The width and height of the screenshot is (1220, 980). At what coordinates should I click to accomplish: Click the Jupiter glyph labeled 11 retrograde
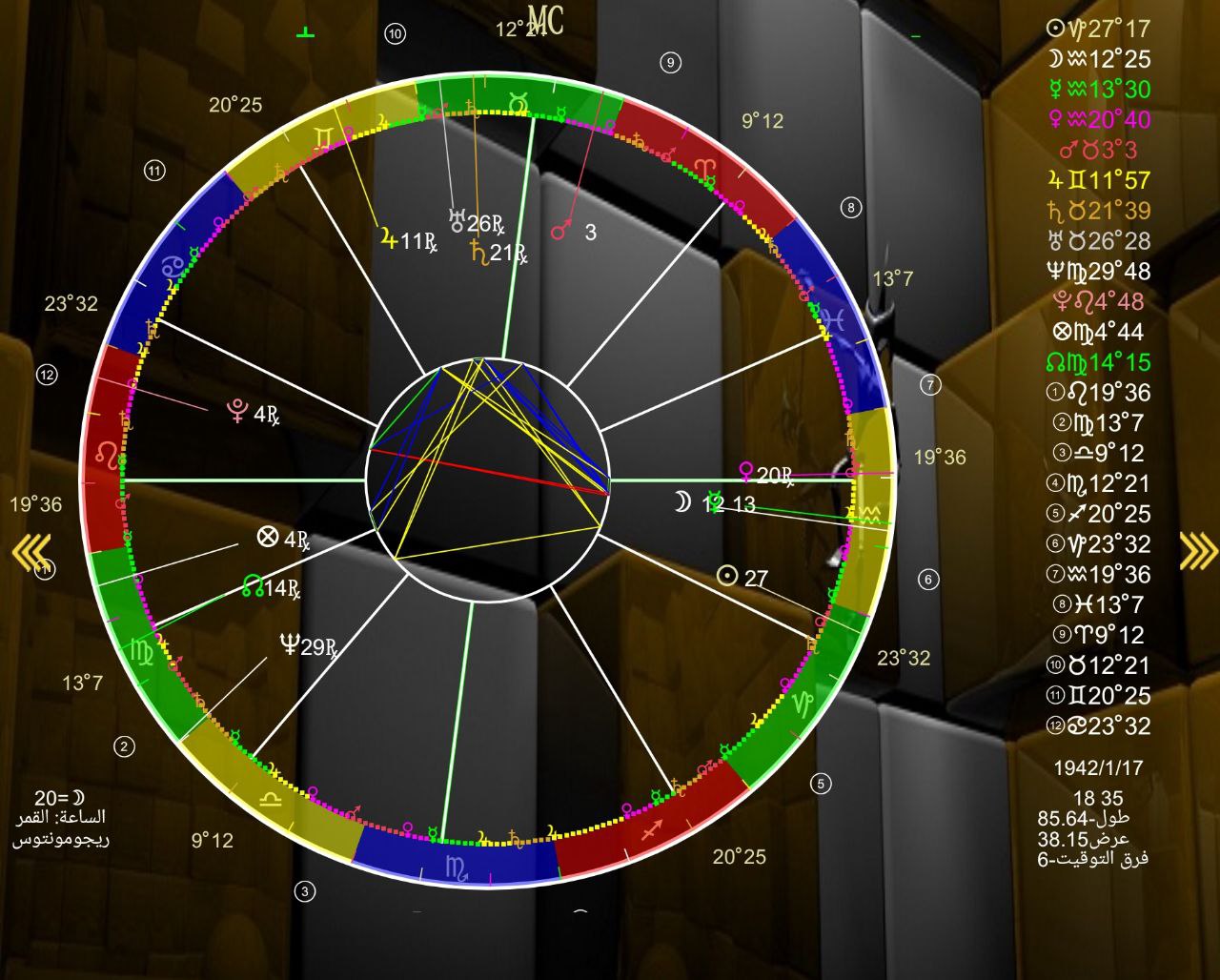tap(388, 239)
